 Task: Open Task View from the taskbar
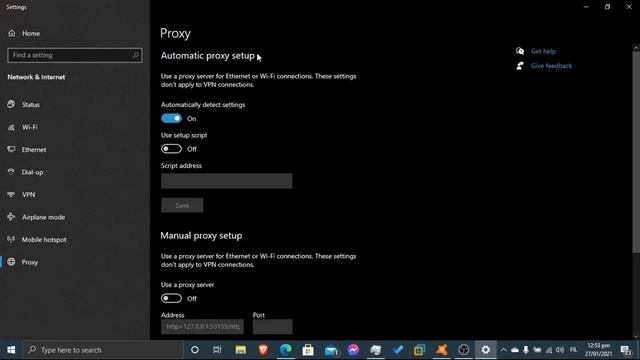point(217,350)
